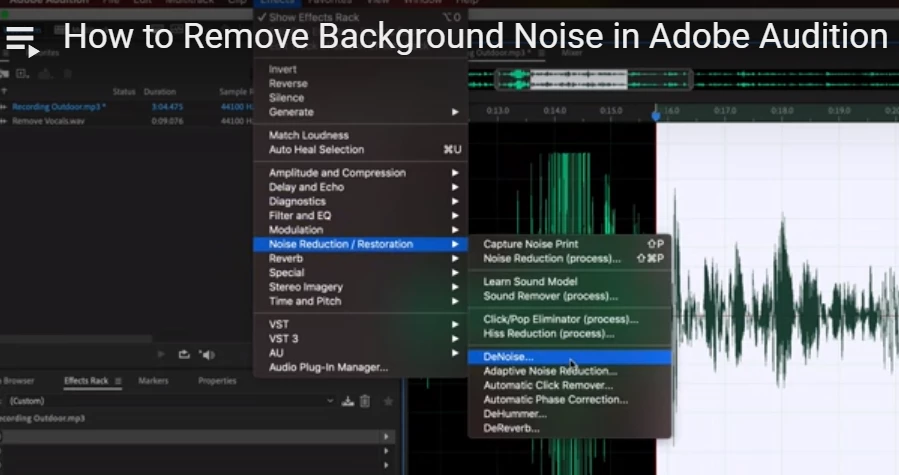Click the Files panel horizontal scrollbar
The width and height of the screenshot is (899, 475).
(76, 339)
